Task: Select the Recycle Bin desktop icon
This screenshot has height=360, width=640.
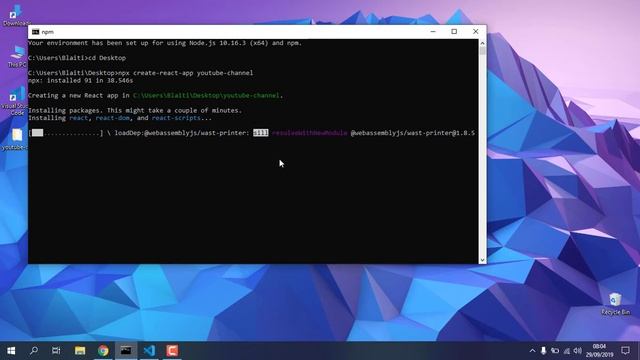Action: [616, 304]
